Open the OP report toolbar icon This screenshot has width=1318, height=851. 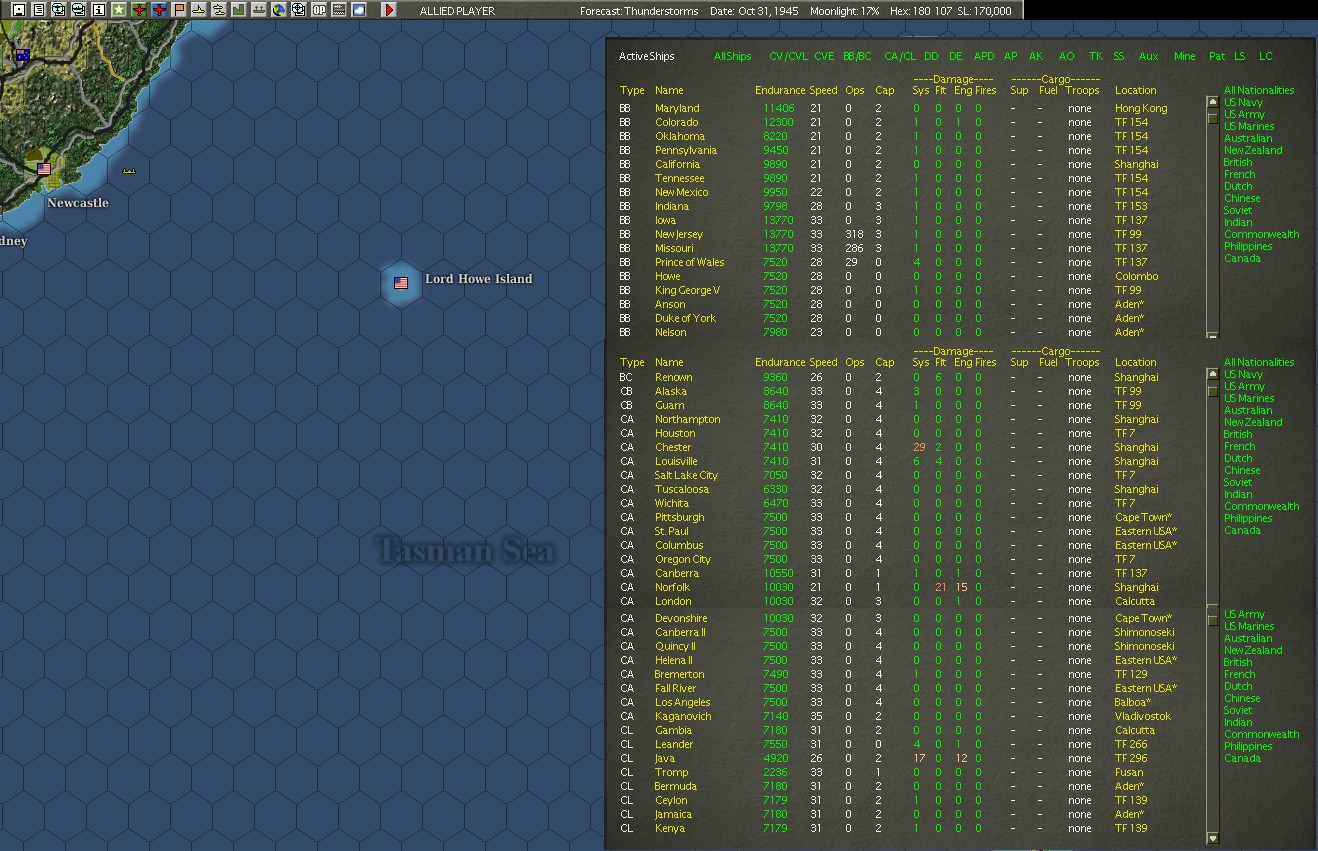(x=319, y=10)
